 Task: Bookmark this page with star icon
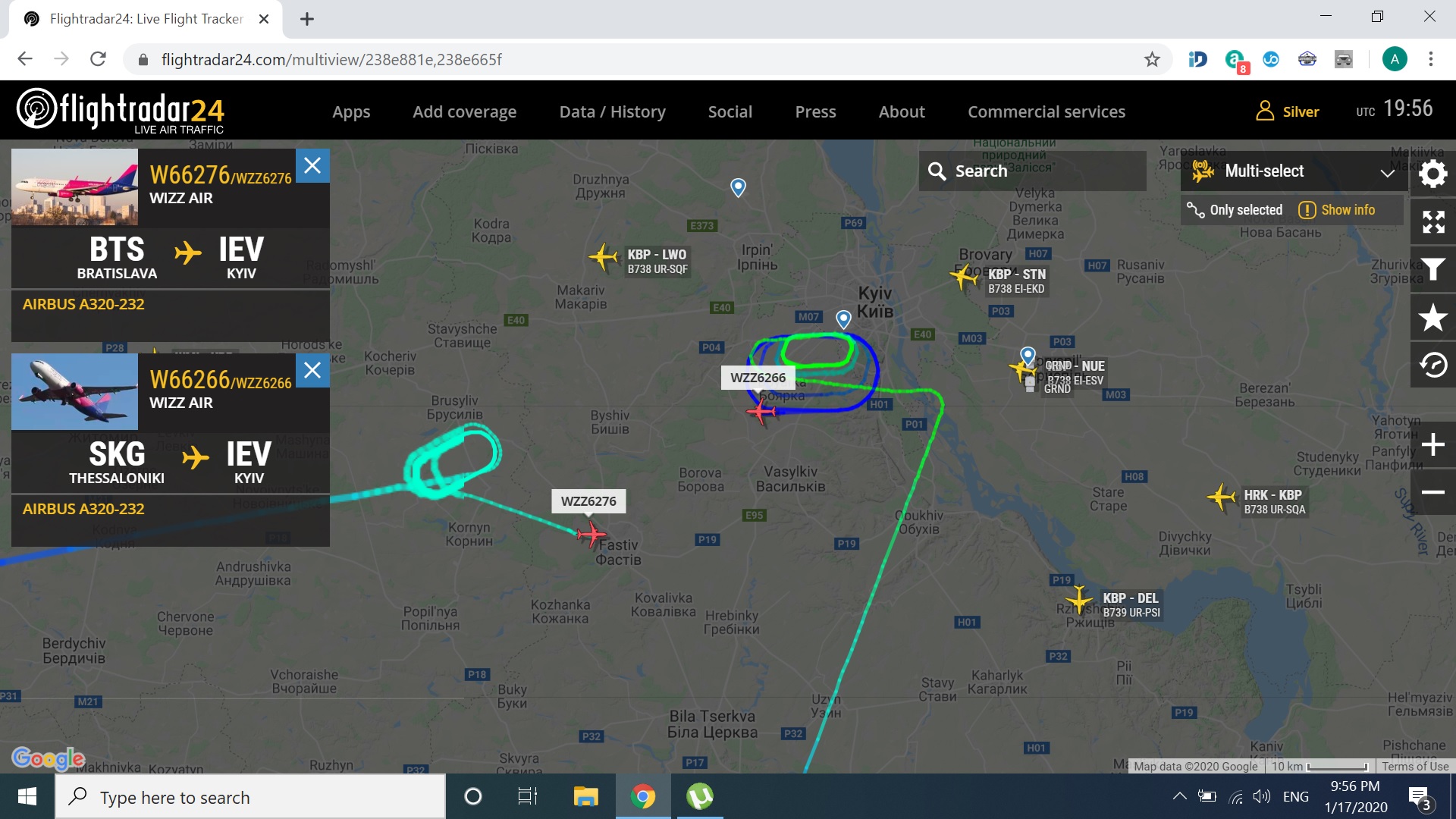(1152, 59)
